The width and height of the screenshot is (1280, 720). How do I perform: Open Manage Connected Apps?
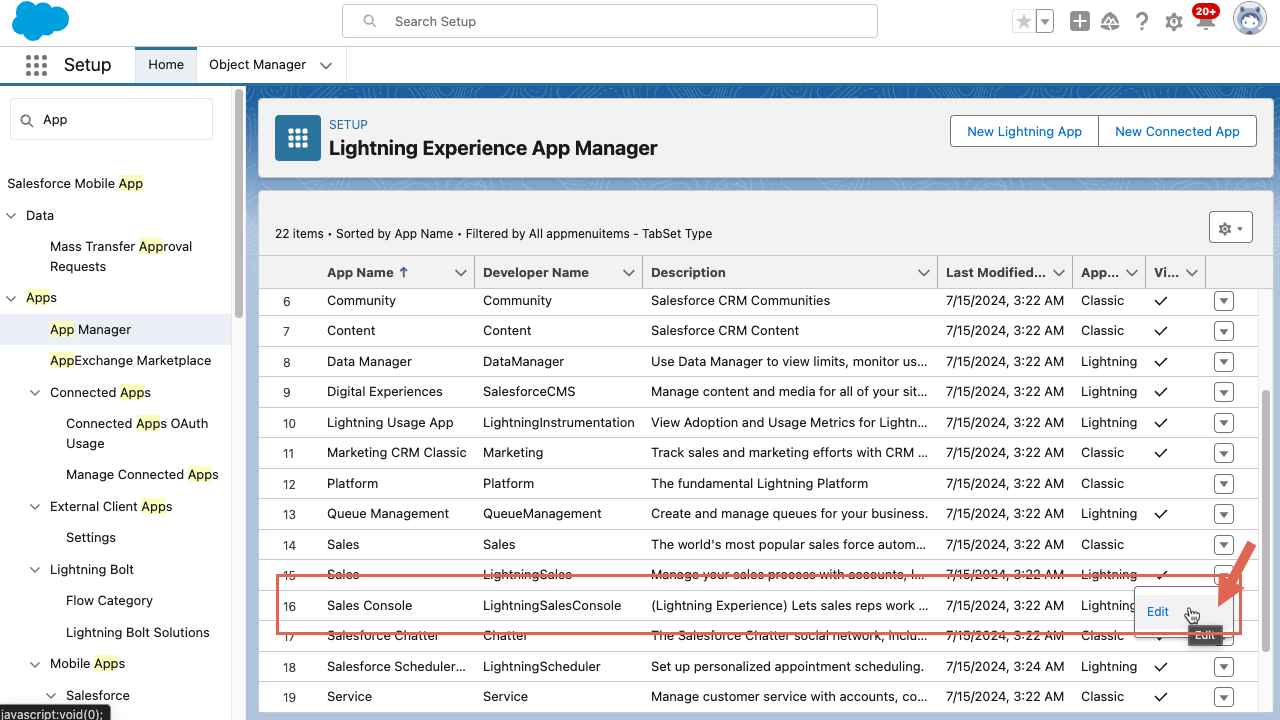142,475
